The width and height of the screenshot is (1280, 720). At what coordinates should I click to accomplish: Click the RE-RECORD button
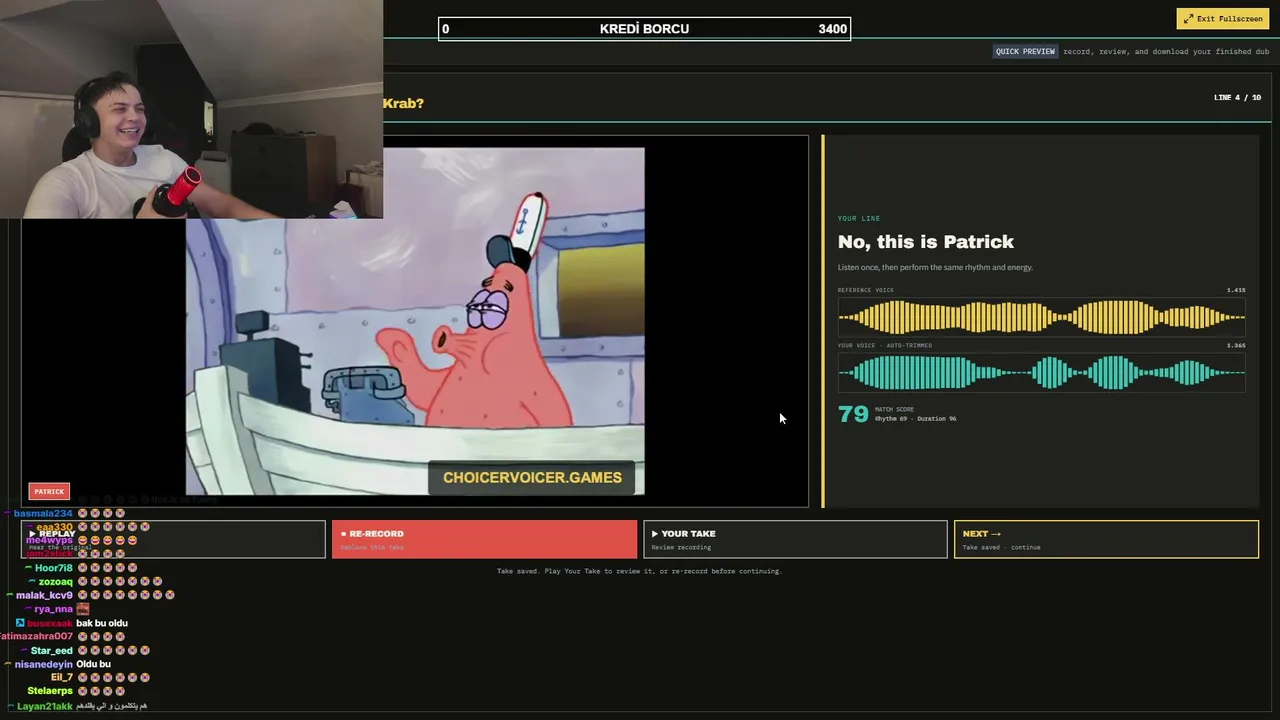pos(484,539)
